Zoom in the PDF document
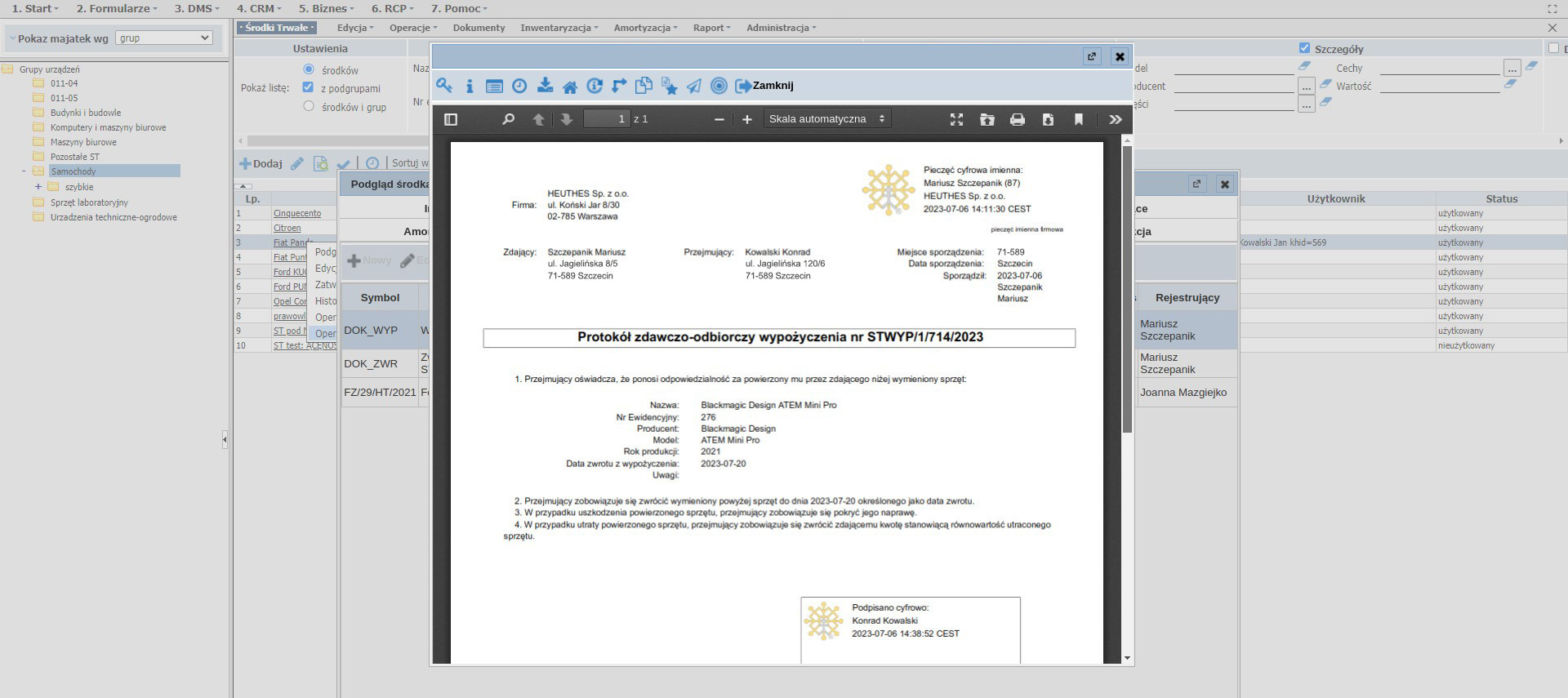Viewport: 1568px width, 698px height. pyautogui.click(x=746, y=119)
